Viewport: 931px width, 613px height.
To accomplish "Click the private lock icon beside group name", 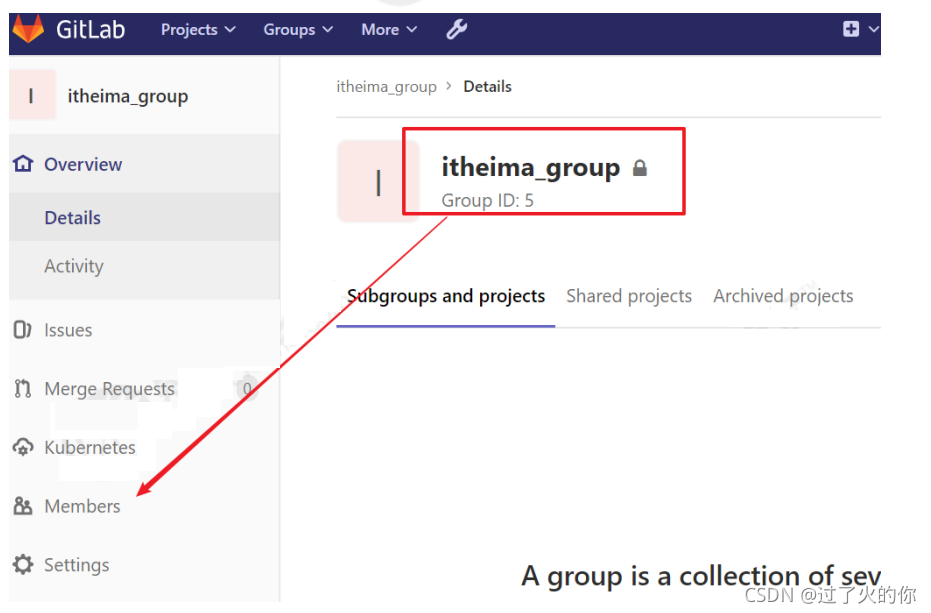I will click(x=639, y=169).
